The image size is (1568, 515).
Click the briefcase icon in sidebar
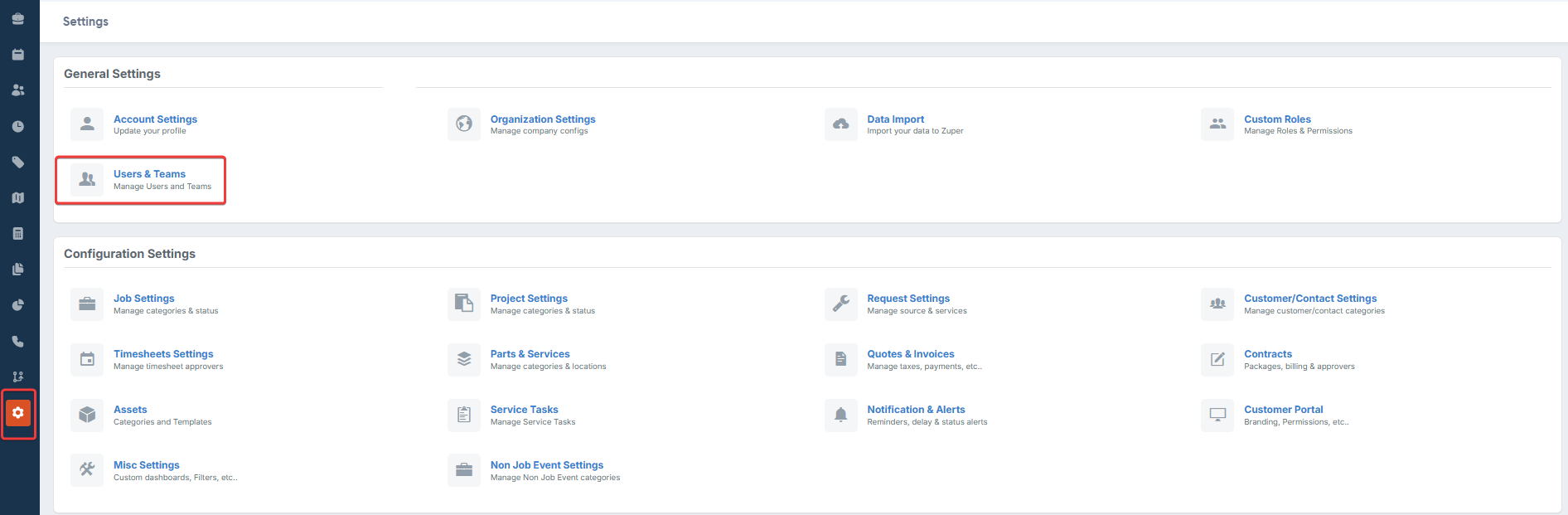point(18,19)
